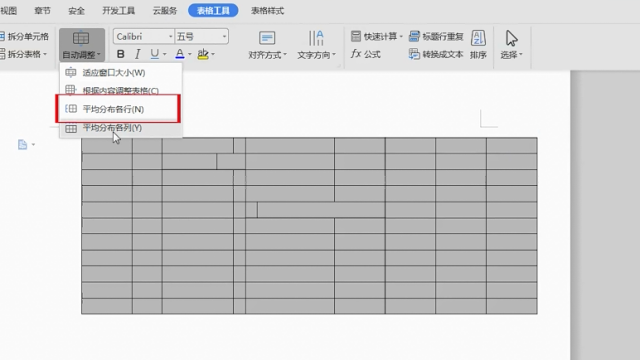Click 排序 sort button
This screenshot has width=640, height=360.
[x=478, y=45]
